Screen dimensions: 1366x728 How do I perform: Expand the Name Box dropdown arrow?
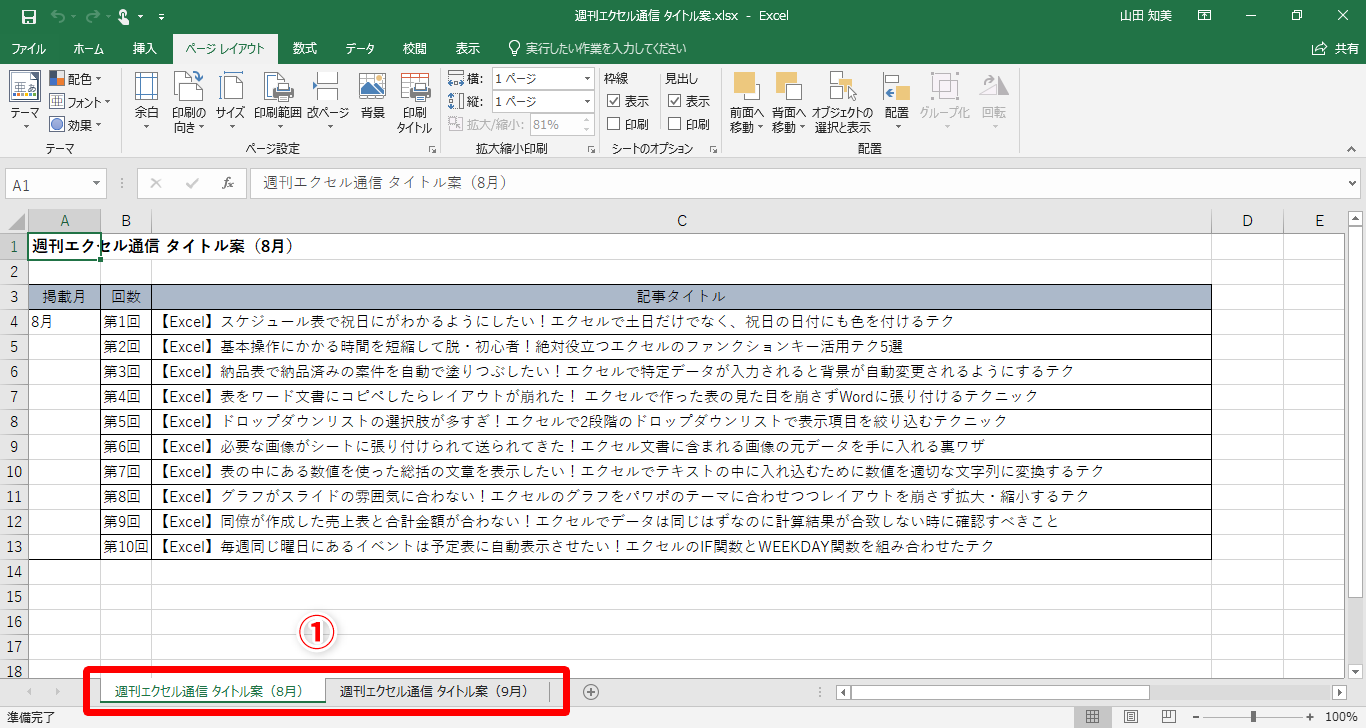[97, 184]
